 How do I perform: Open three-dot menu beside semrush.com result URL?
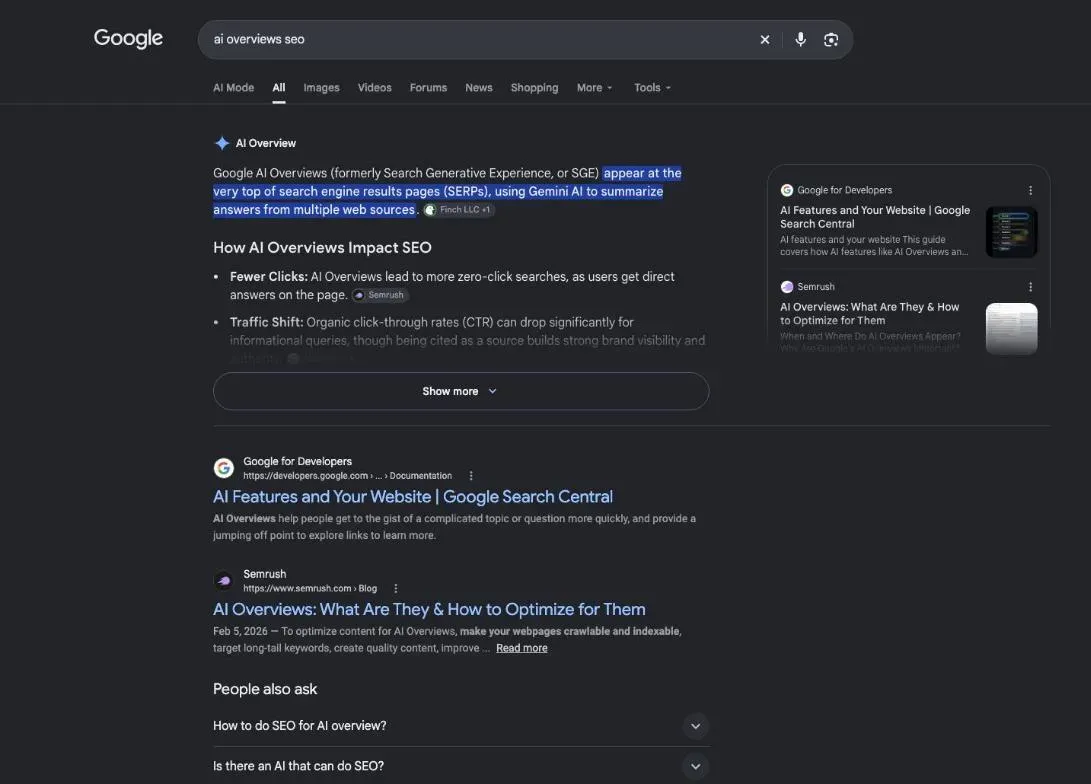click(x=396, y=589)
